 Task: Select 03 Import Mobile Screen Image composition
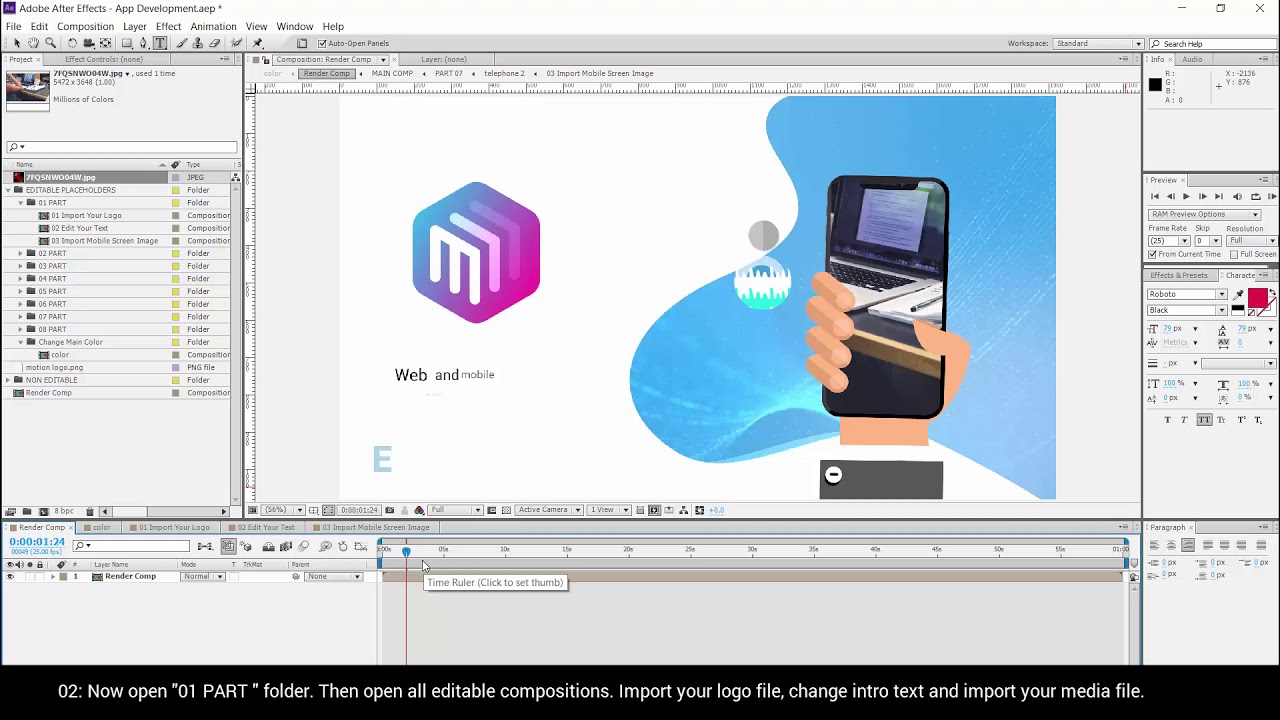(104, 241)
